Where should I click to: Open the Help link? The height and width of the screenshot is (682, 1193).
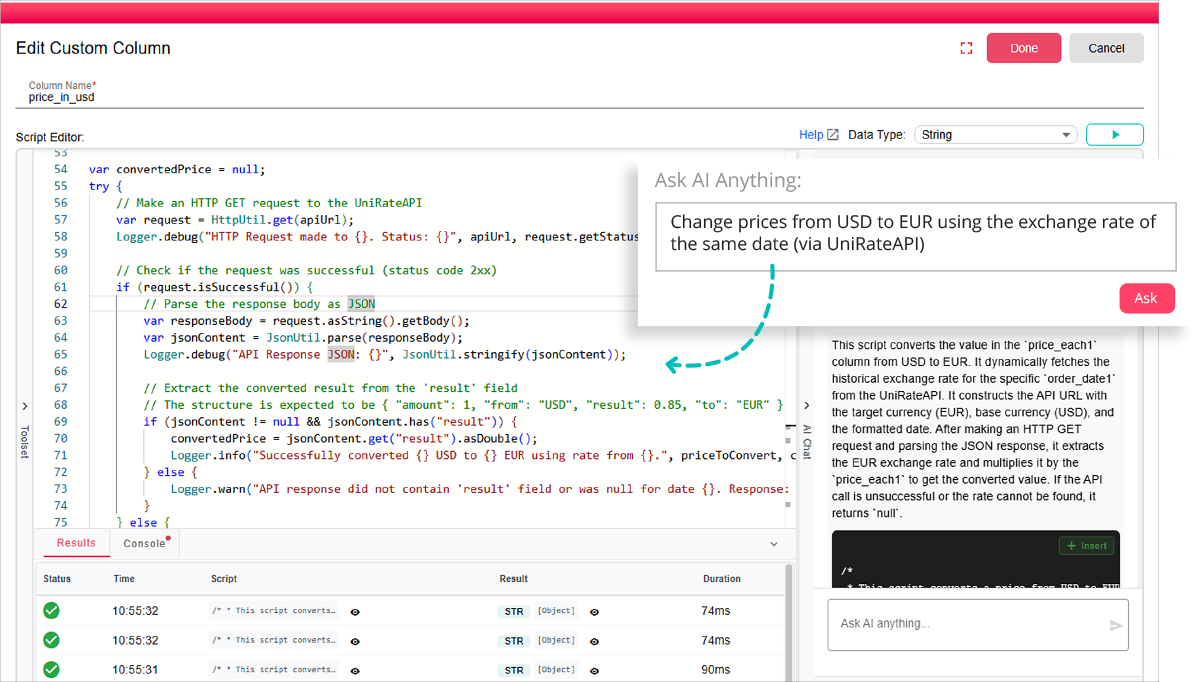(x=810, y=135)
